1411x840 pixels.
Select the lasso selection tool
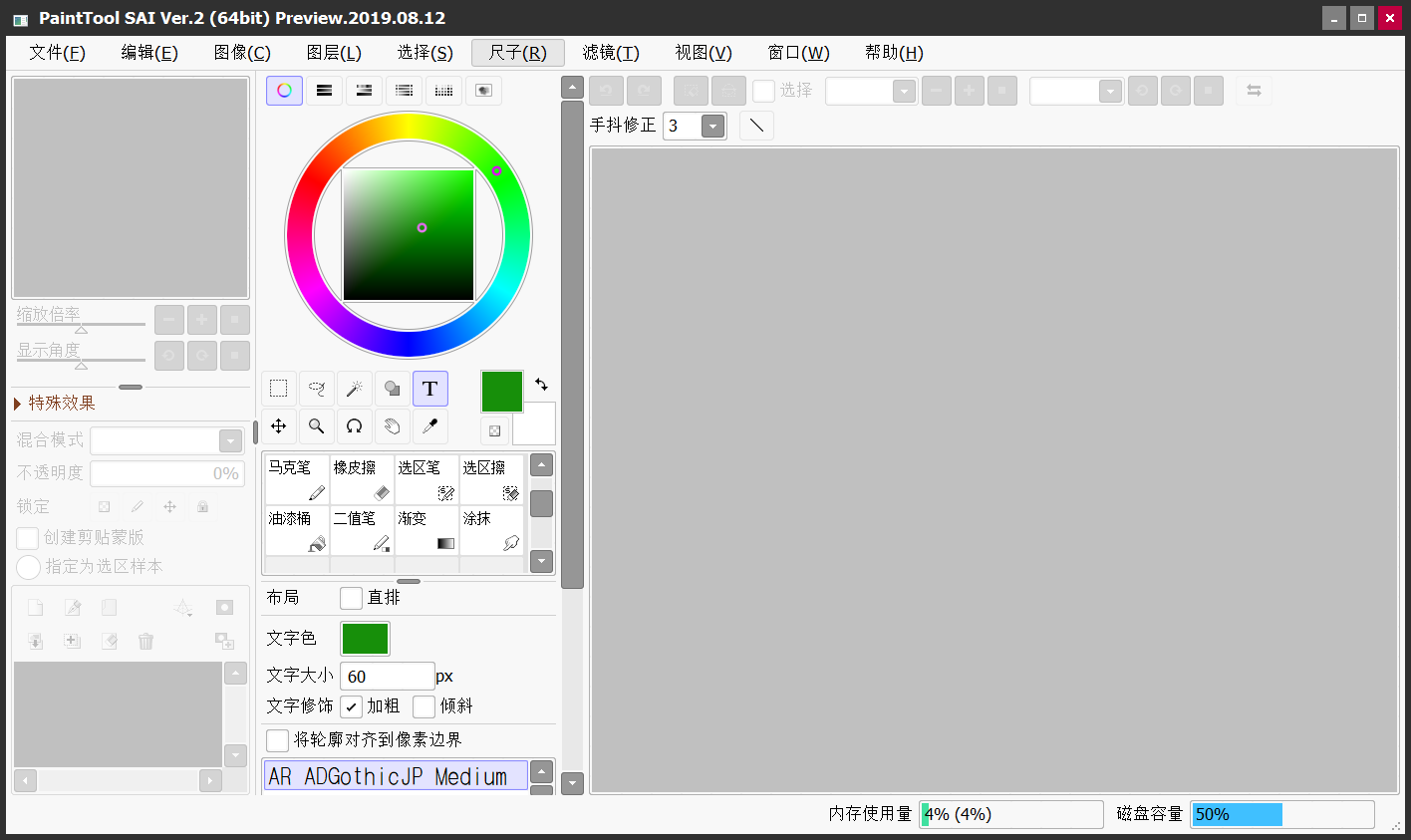click(x=317, y=389)
